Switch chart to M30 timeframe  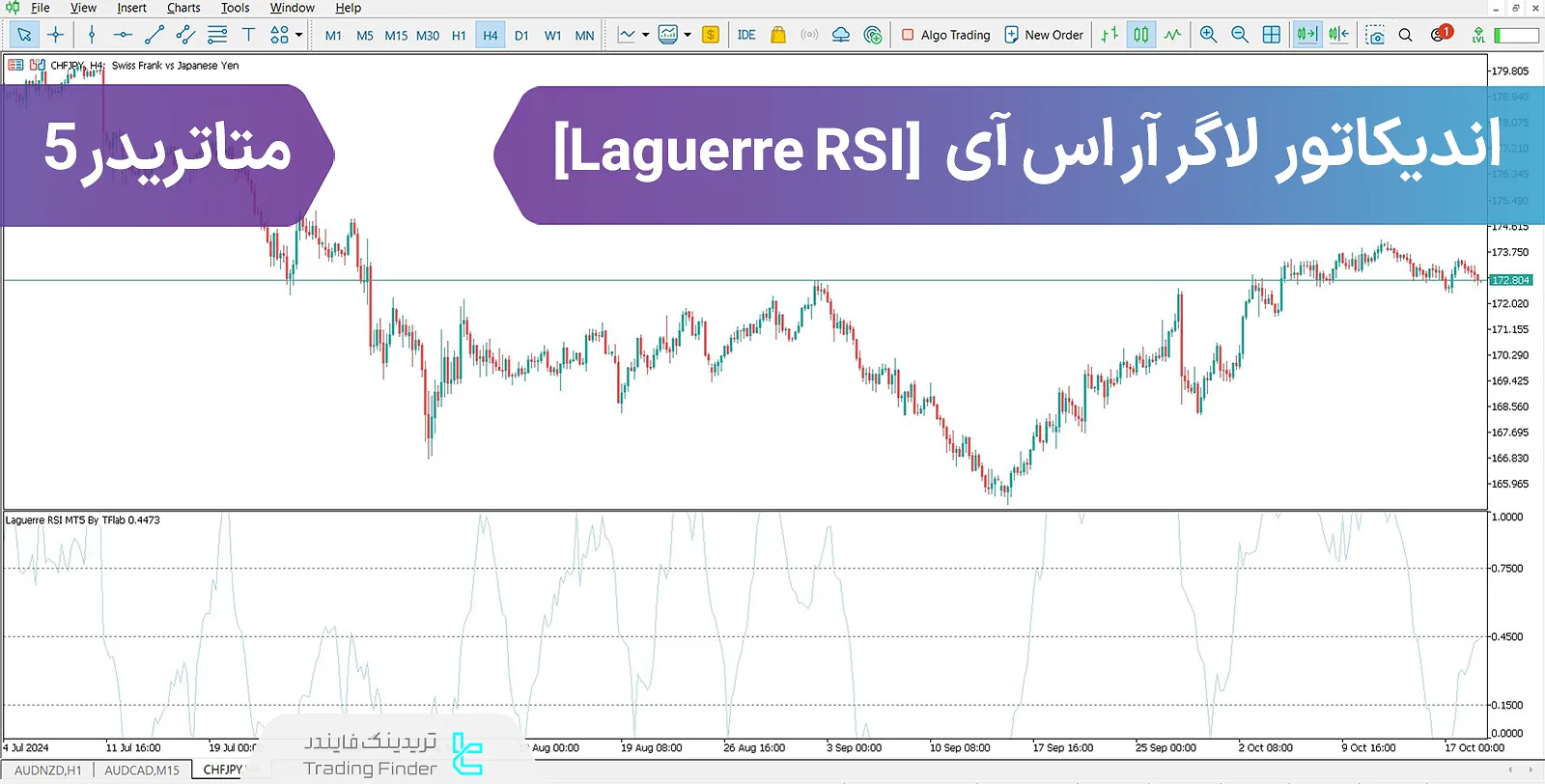tap(428, 36)
